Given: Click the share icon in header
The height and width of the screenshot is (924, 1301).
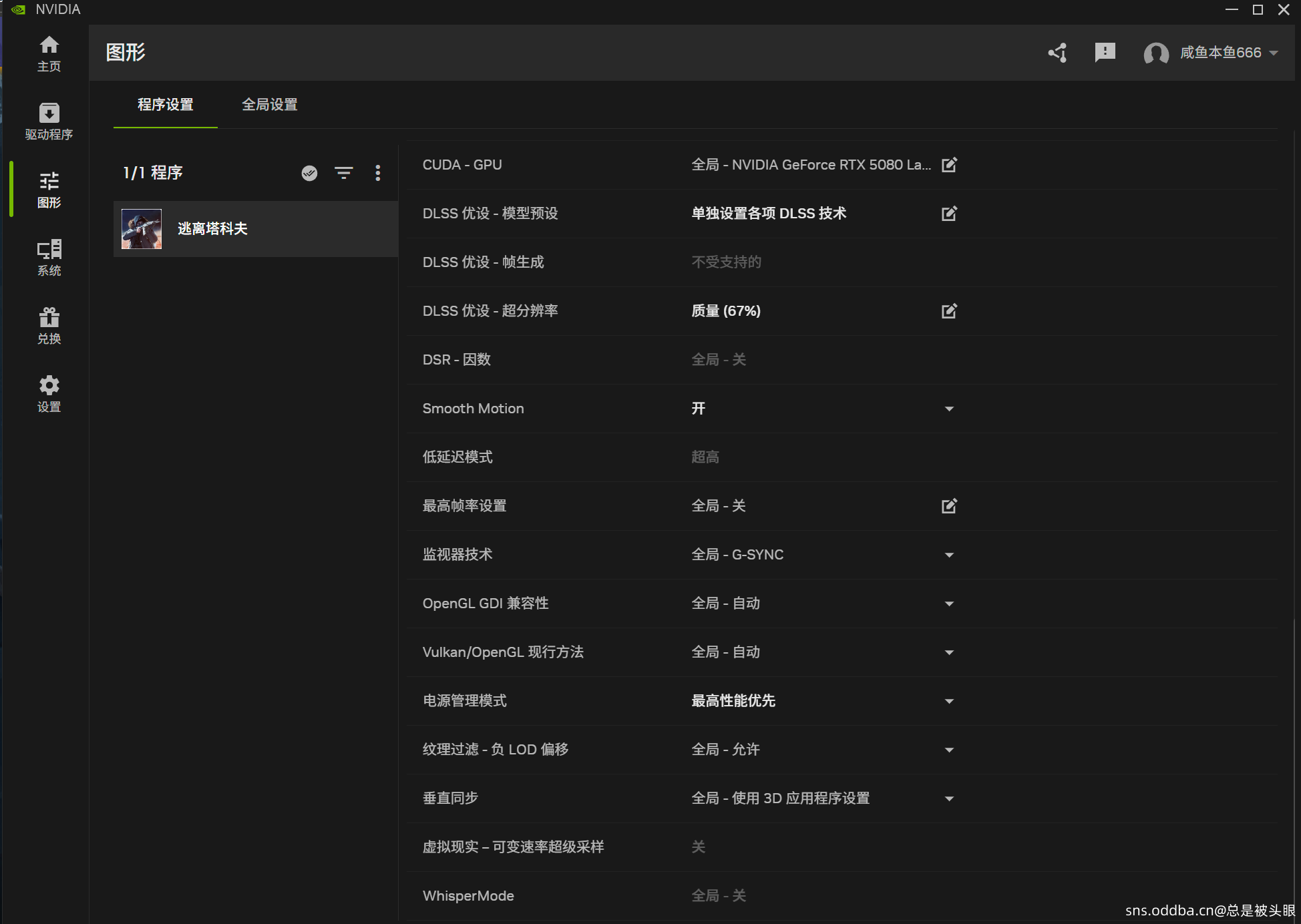Looking at the screenshot, I should 1058,53.
